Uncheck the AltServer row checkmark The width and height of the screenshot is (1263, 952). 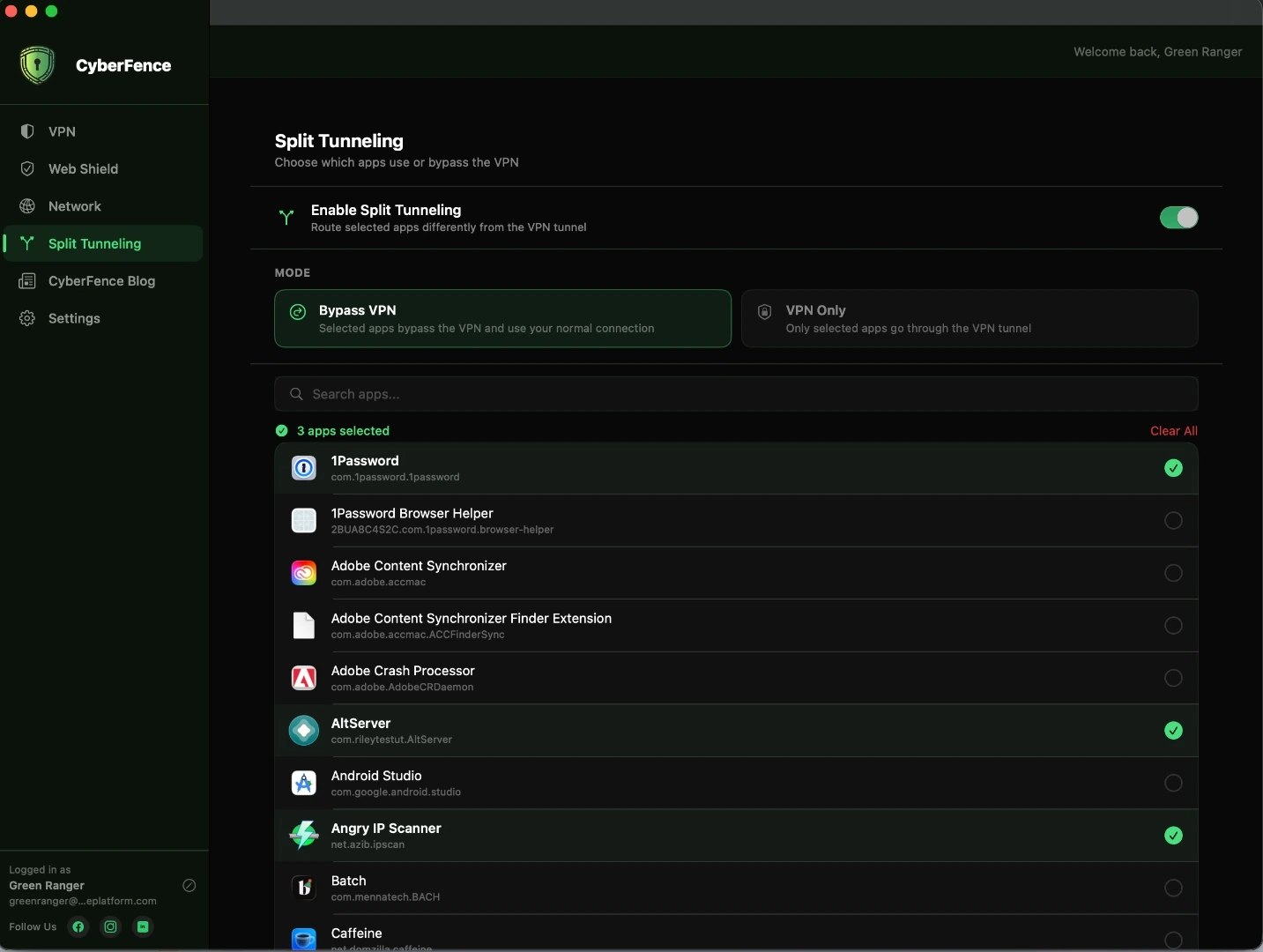click(1173, 731)
